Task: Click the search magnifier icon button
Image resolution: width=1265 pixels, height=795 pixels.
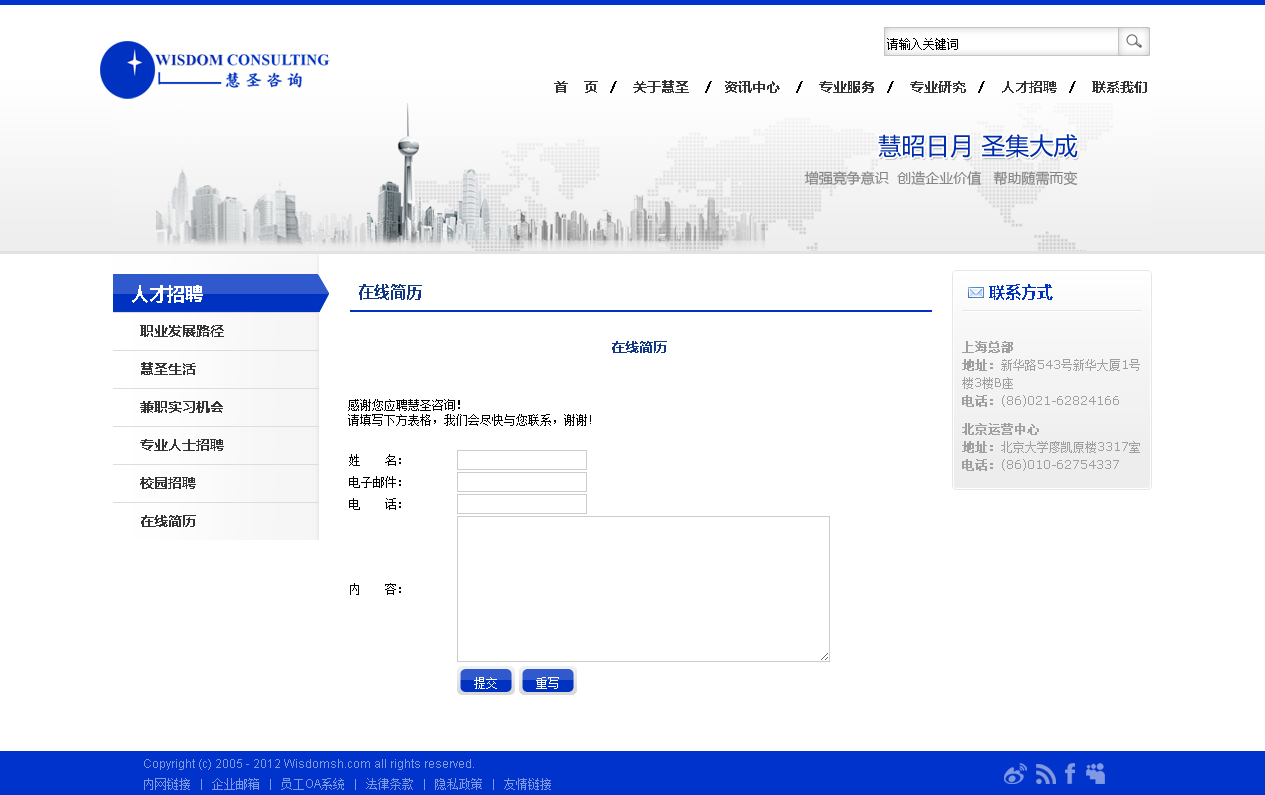Action: pyautogui.click(x=1133, y=42)
